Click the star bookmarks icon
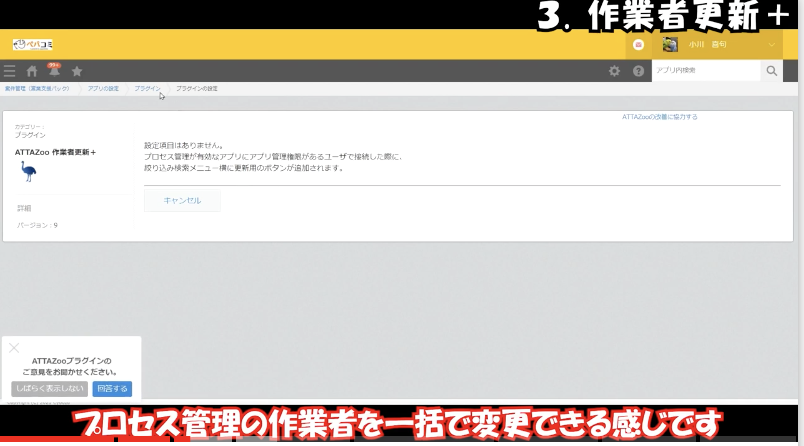 [x=77, y=71]
